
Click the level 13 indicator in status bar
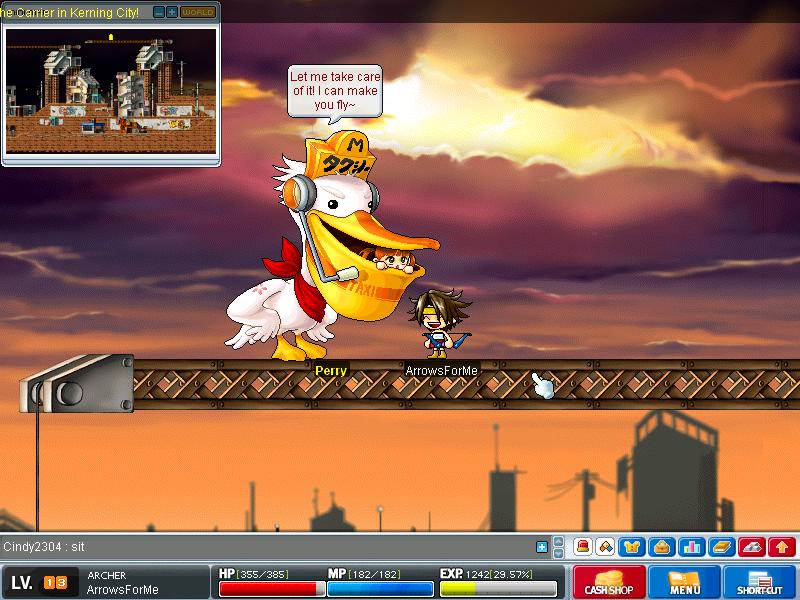pyautogui.click(x=55, y=583)
